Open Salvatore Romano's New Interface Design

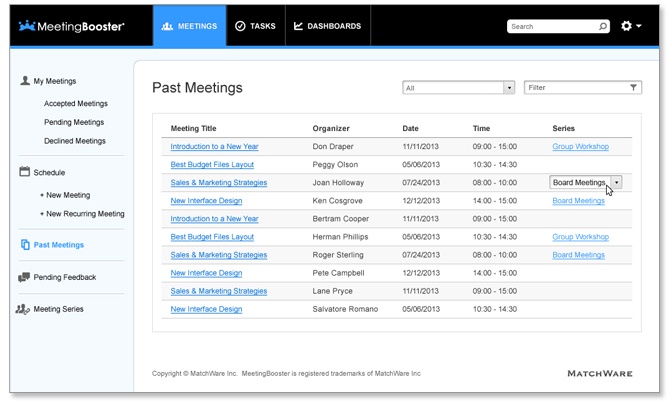pyautogui.click(x=207, y=309)
